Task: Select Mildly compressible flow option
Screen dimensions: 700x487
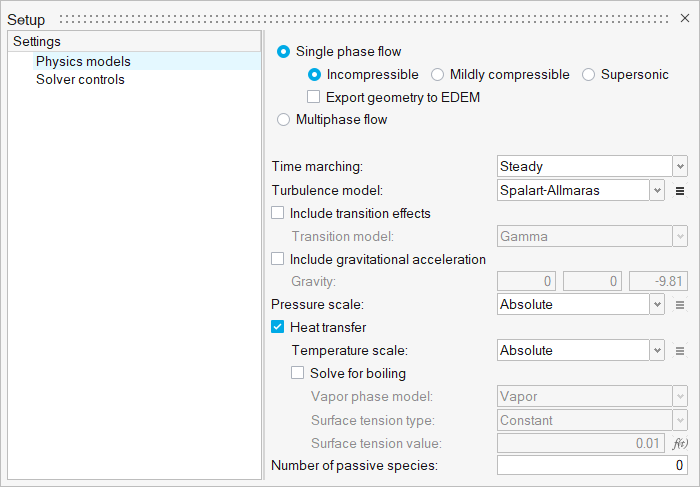Action: pos(438,75)
